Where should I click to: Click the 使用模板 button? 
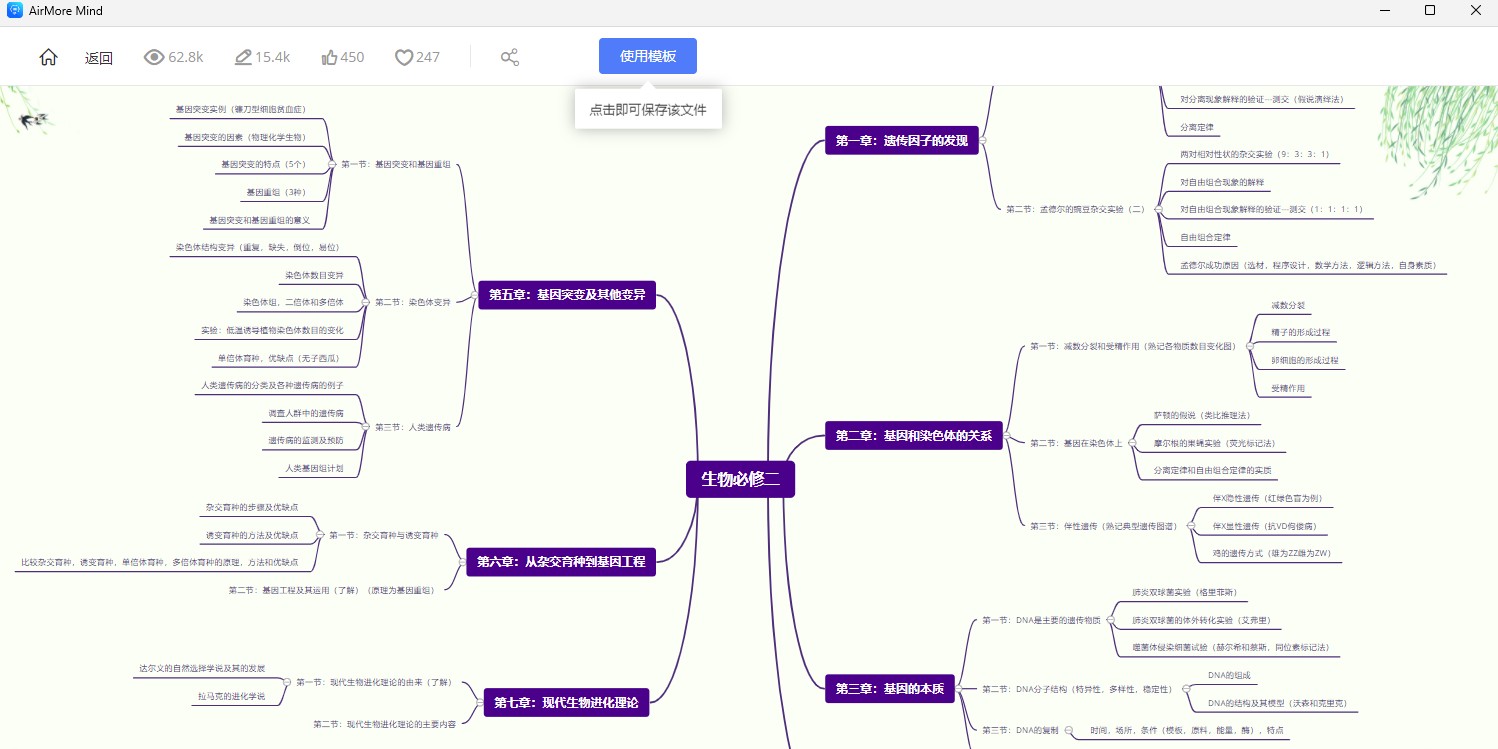(648, 56)
